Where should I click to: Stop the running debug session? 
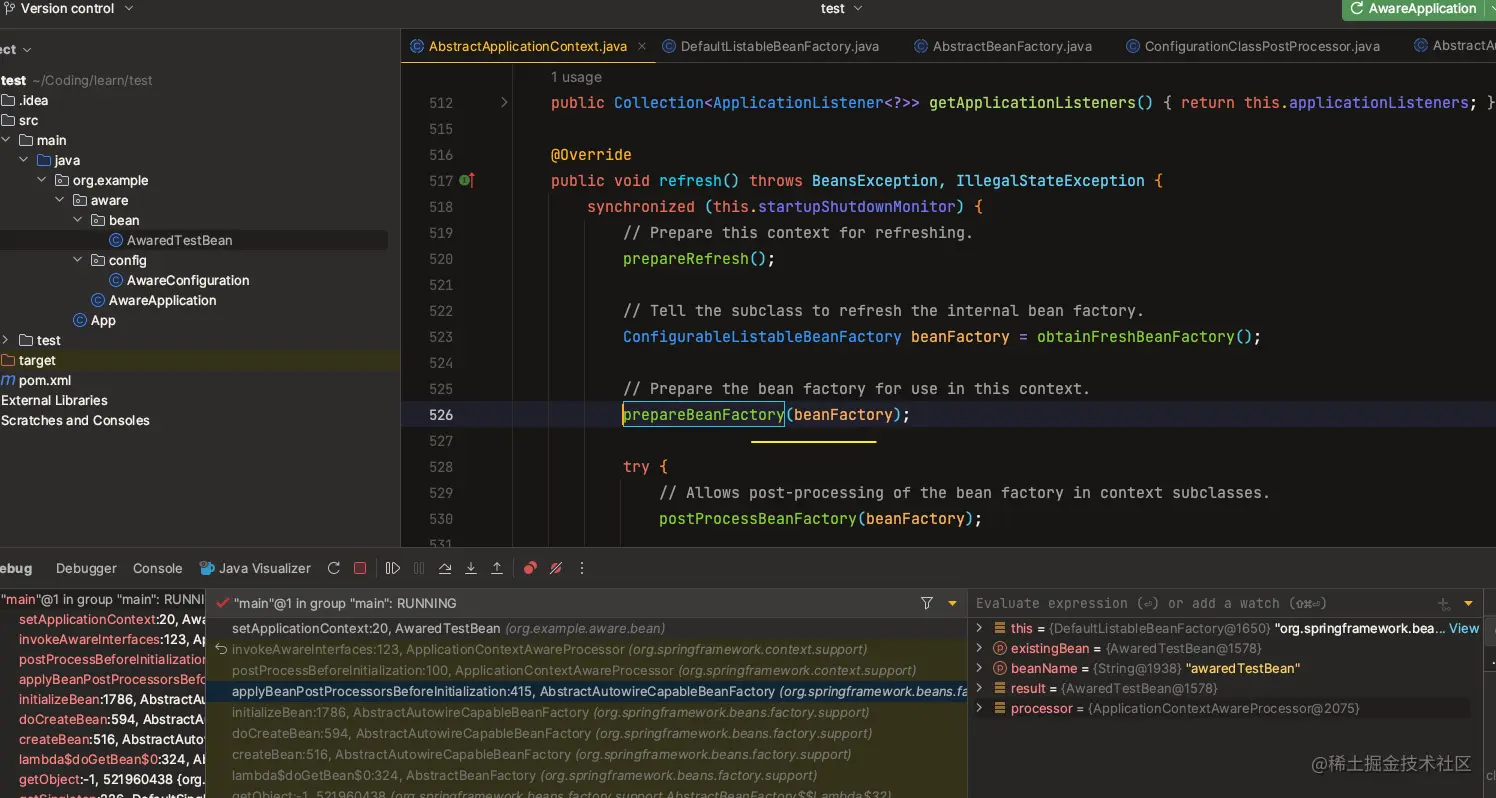click(x=360, y=568)
